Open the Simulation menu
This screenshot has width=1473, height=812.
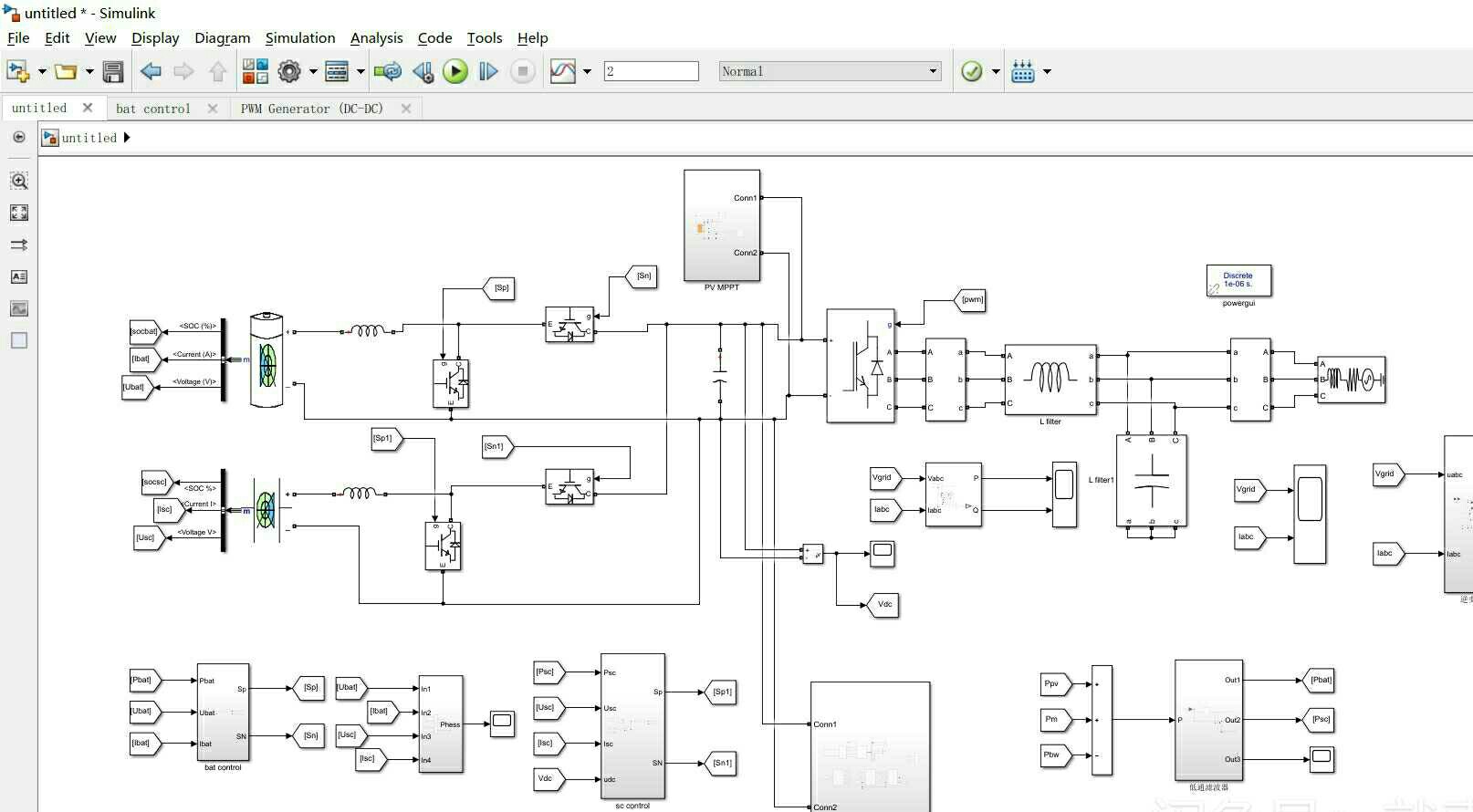point(300,37)
